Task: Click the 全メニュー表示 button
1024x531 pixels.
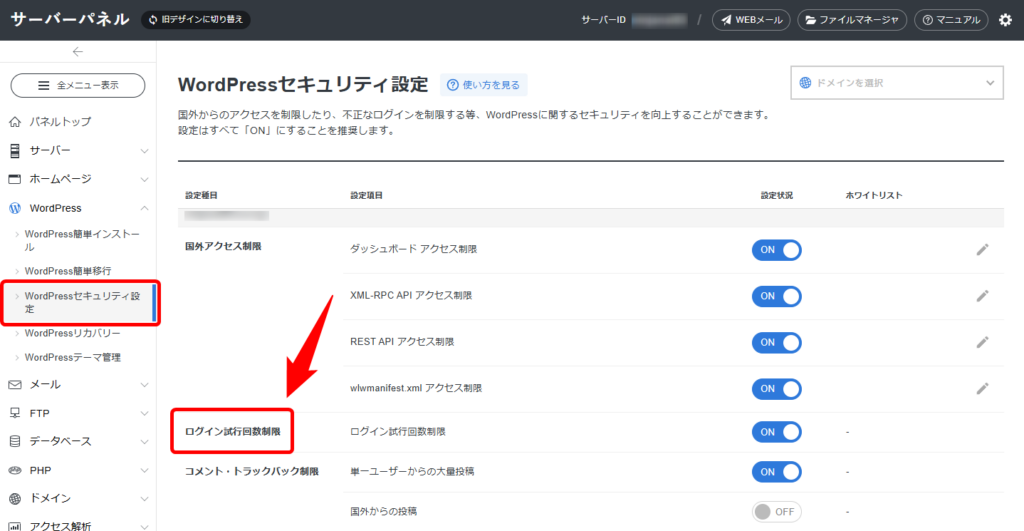Action: click(78, 86)
